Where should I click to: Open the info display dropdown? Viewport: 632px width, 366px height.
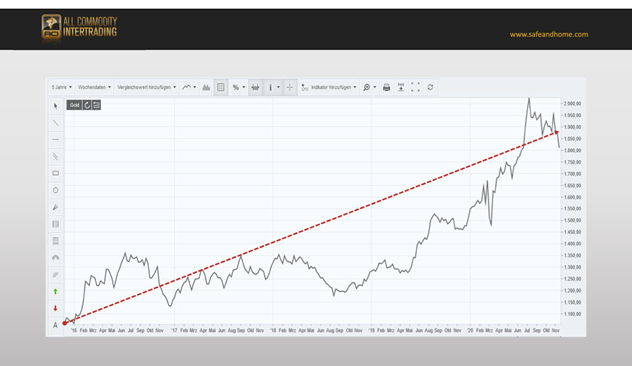coord(273,87)
